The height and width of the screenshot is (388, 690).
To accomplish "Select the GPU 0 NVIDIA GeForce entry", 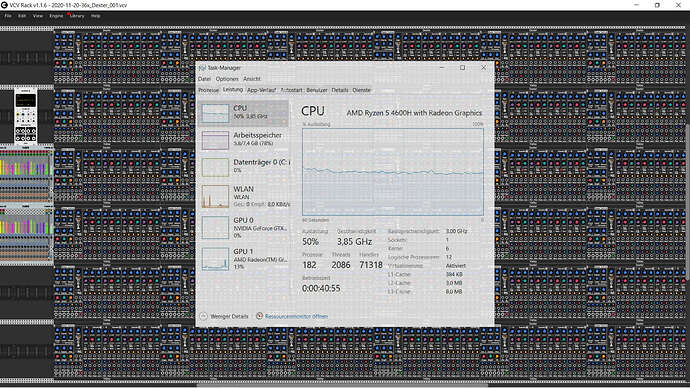I will click(244, 227).
